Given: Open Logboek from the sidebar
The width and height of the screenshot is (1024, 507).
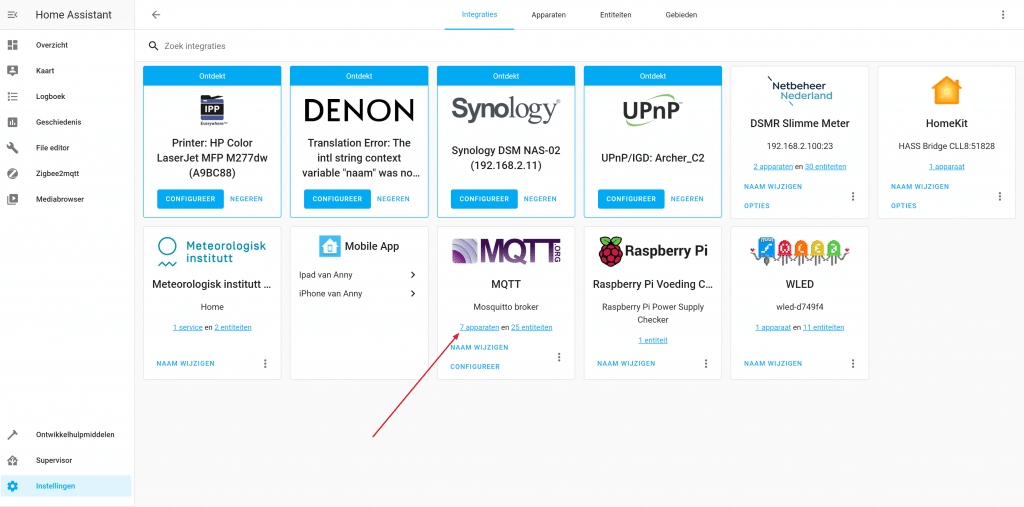Looking at the screenshot, I should tap(50, 97).
